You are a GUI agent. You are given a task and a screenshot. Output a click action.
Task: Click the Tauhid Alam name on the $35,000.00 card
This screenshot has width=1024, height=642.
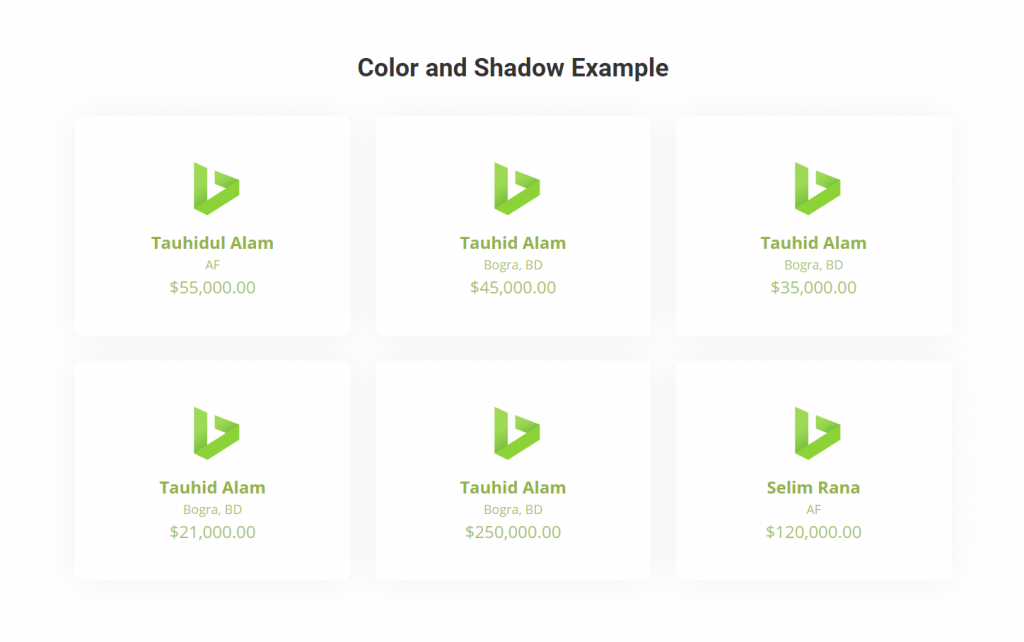(x=813, y=242)
